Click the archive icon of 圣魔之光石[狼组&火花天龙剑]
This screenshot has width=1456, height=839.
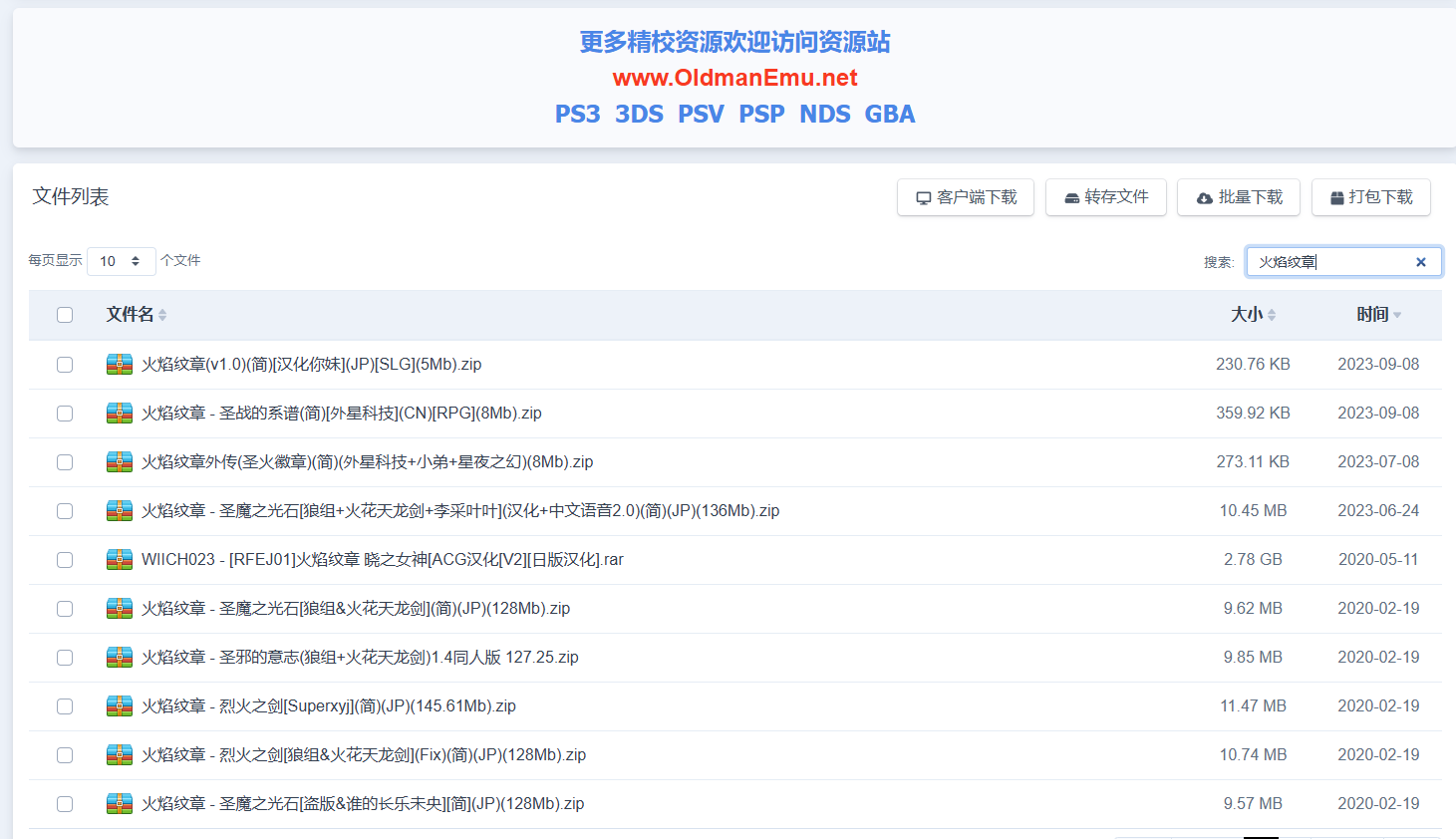click(x=120, y=609)
